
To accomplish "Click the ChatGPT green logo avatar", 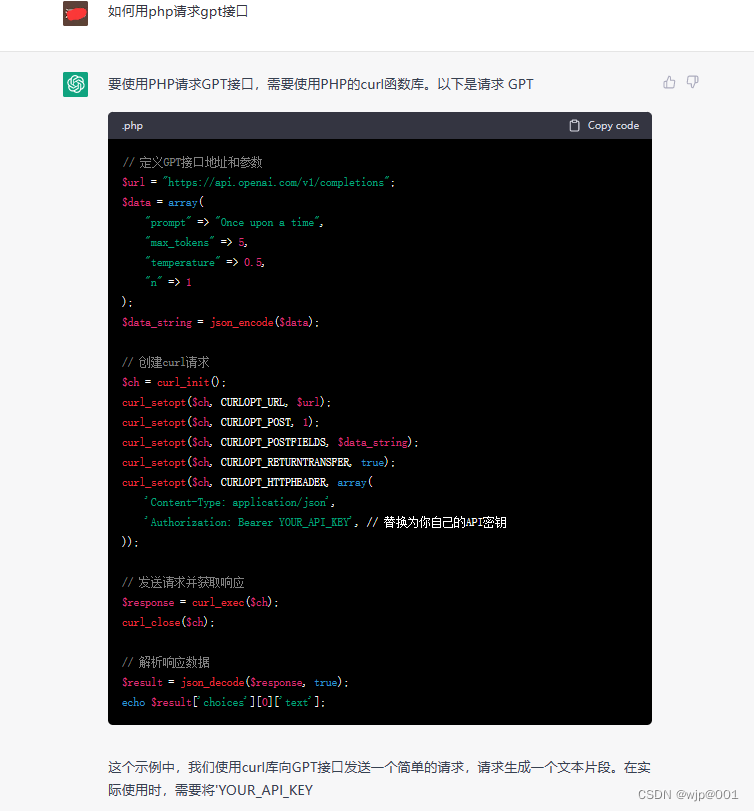I will (x=76, y=84).
